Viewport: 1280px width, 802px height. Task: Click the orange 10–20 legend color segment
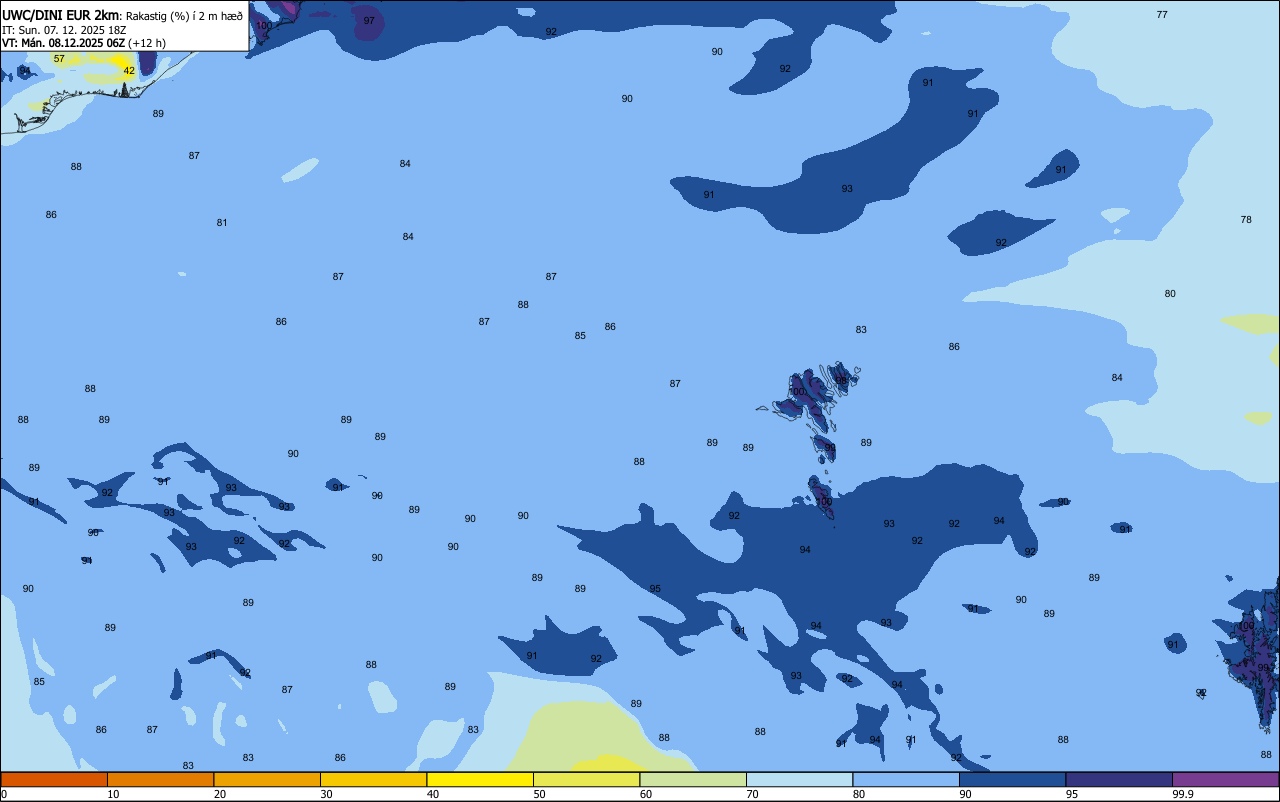point(160,779)
